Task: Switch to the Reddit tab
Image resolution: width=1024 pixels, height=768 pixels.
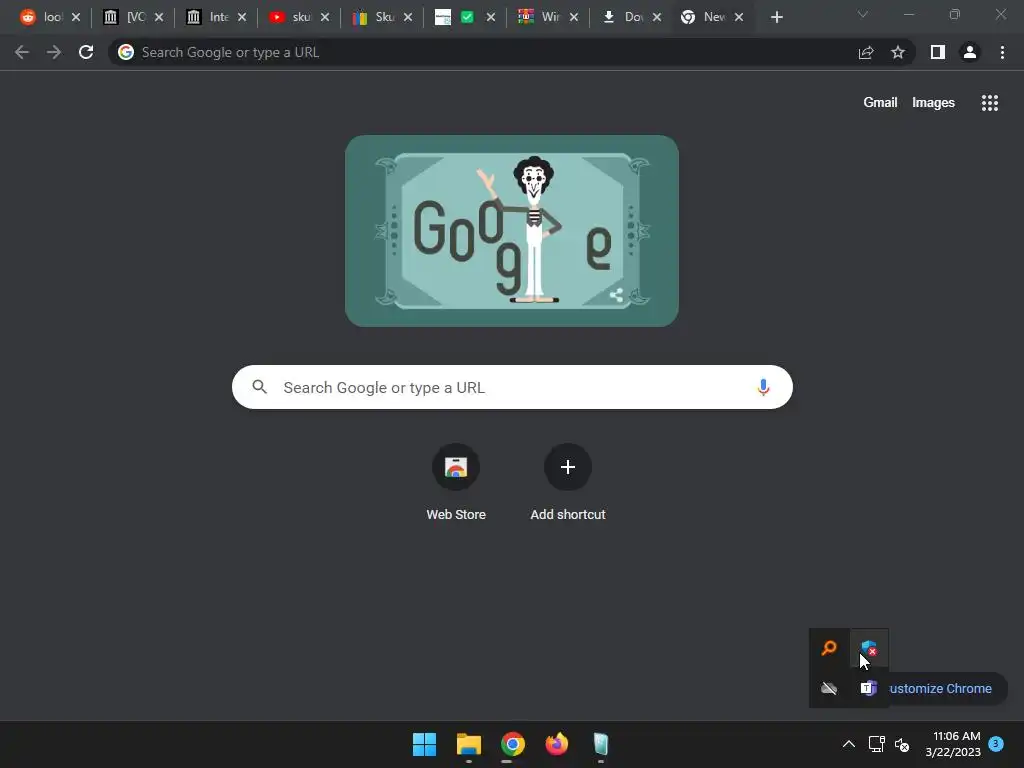Action: [40, 17]
